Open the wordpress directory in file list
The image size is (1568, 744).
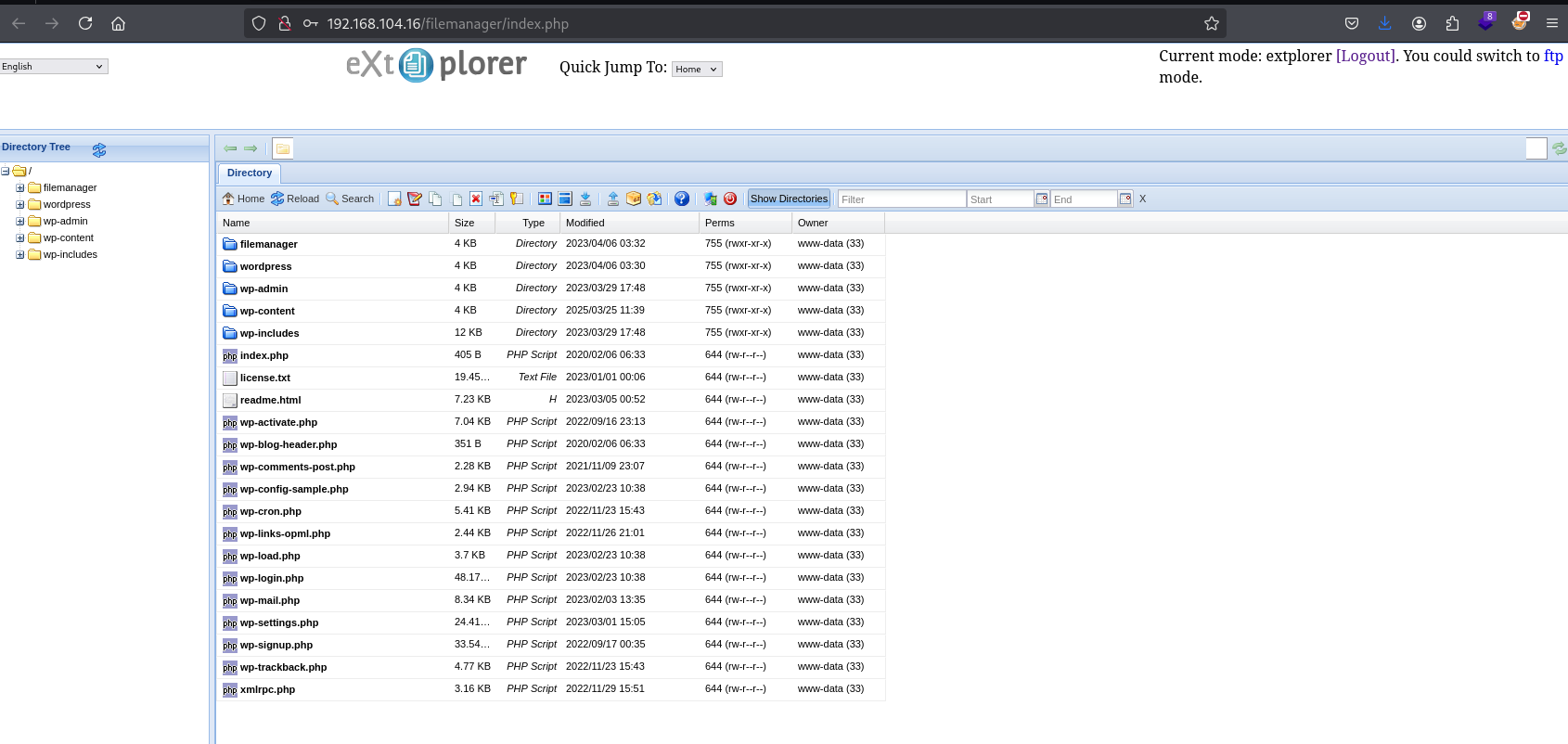[x=265, y=266]
